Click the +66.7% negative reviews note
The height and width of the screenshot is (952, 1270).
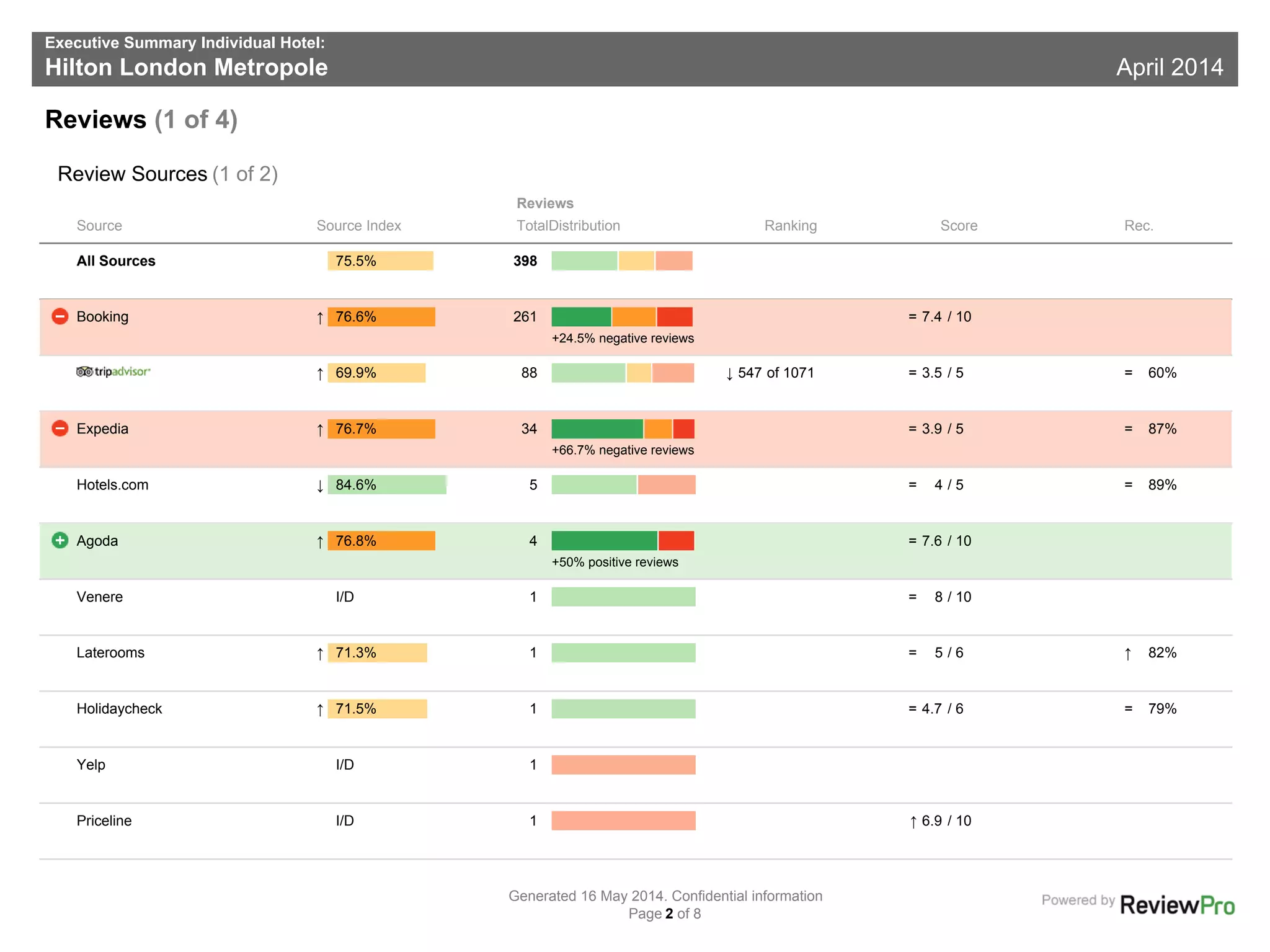[x=623, y=450]
